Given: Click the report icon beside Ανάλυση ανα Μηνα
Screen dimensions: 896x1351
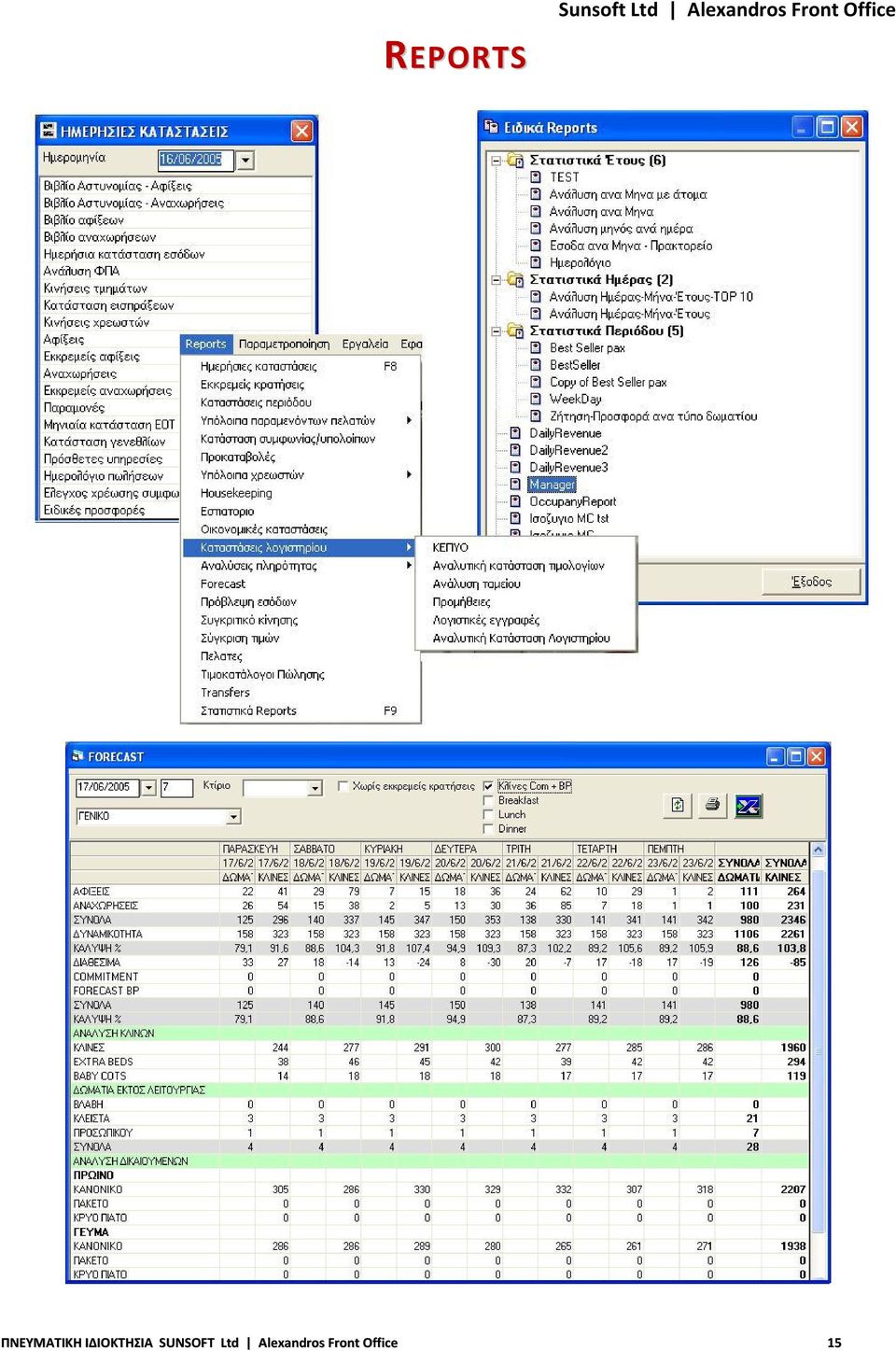Looking at the screenshot, I should tap(536, 212).
